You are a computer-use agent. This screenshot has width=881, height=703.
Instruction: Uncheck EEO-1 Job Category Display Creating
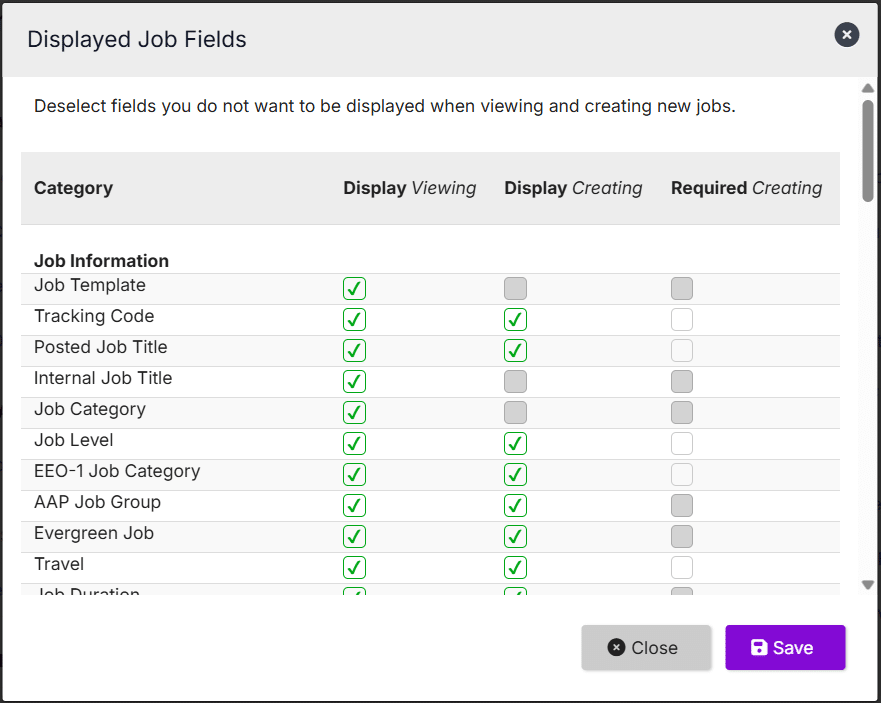[515, 475]
